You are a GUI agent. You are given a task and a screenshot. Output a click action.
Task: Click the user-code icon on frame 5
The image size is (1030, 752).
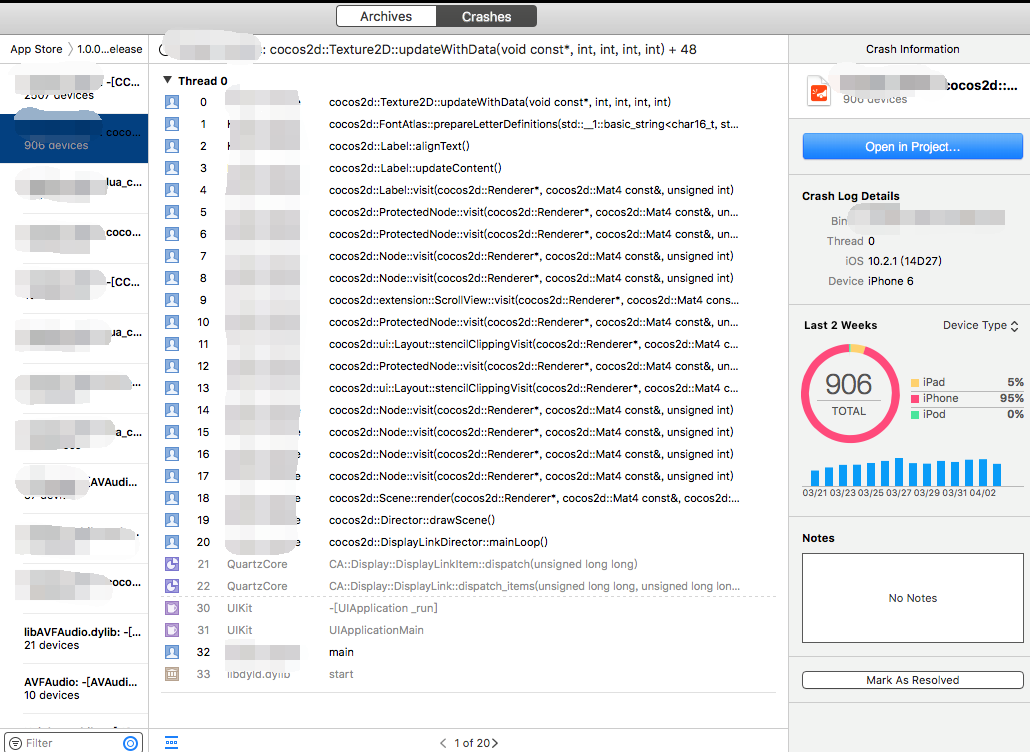(172, 212)
